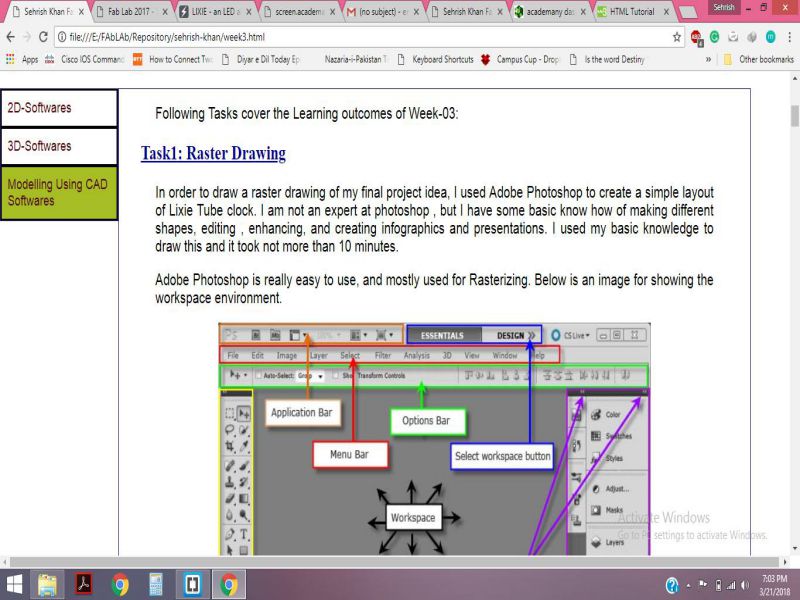Click the address bar URL field
The width and height of the screenshot is (800, 600).
tap(367, 37)
